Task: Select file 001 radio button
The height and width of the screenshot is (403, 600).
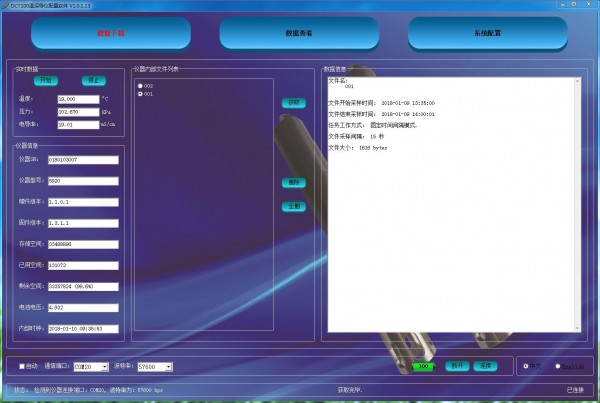Action: pyautogui.click(x=141, y=94)
